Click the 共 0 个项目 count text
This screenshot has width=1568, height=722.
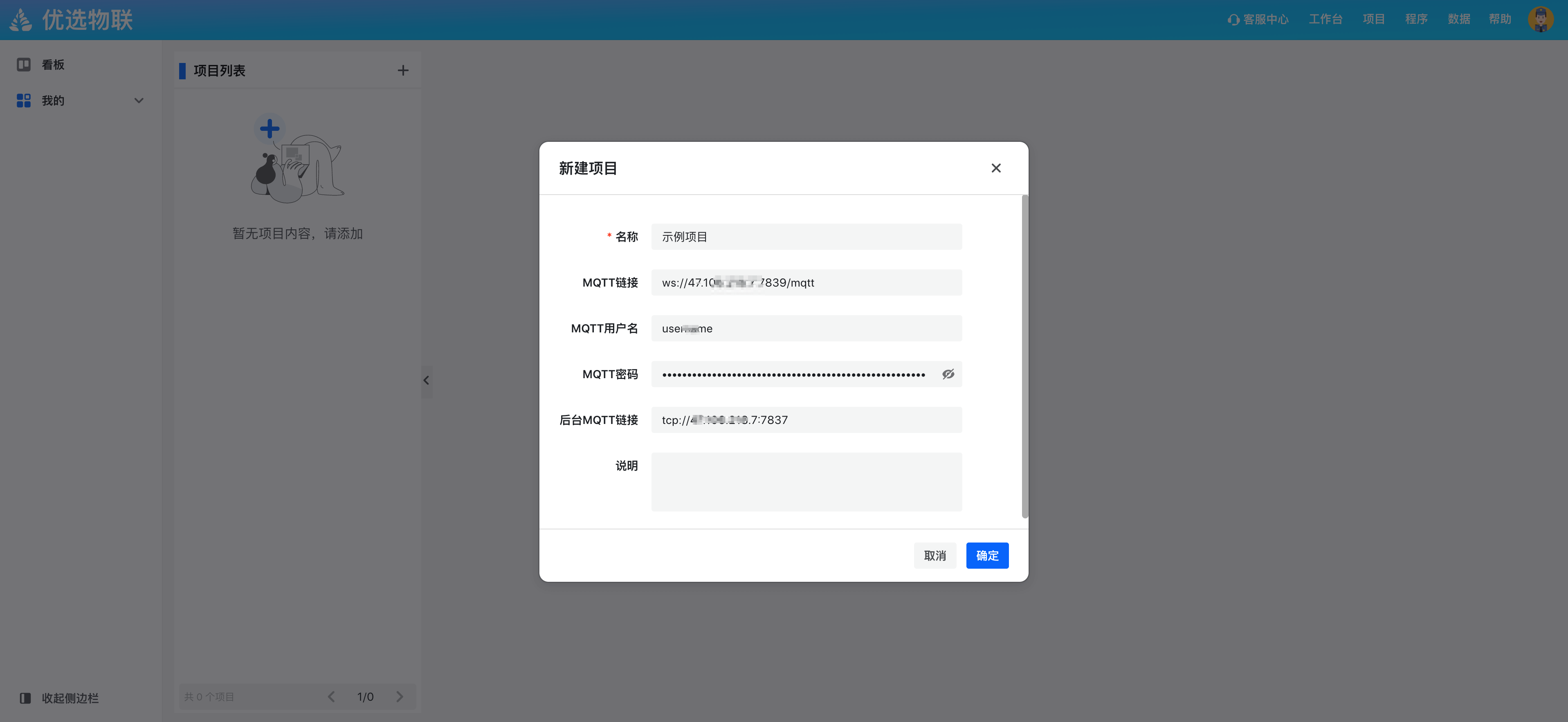[x=209, y=697]
